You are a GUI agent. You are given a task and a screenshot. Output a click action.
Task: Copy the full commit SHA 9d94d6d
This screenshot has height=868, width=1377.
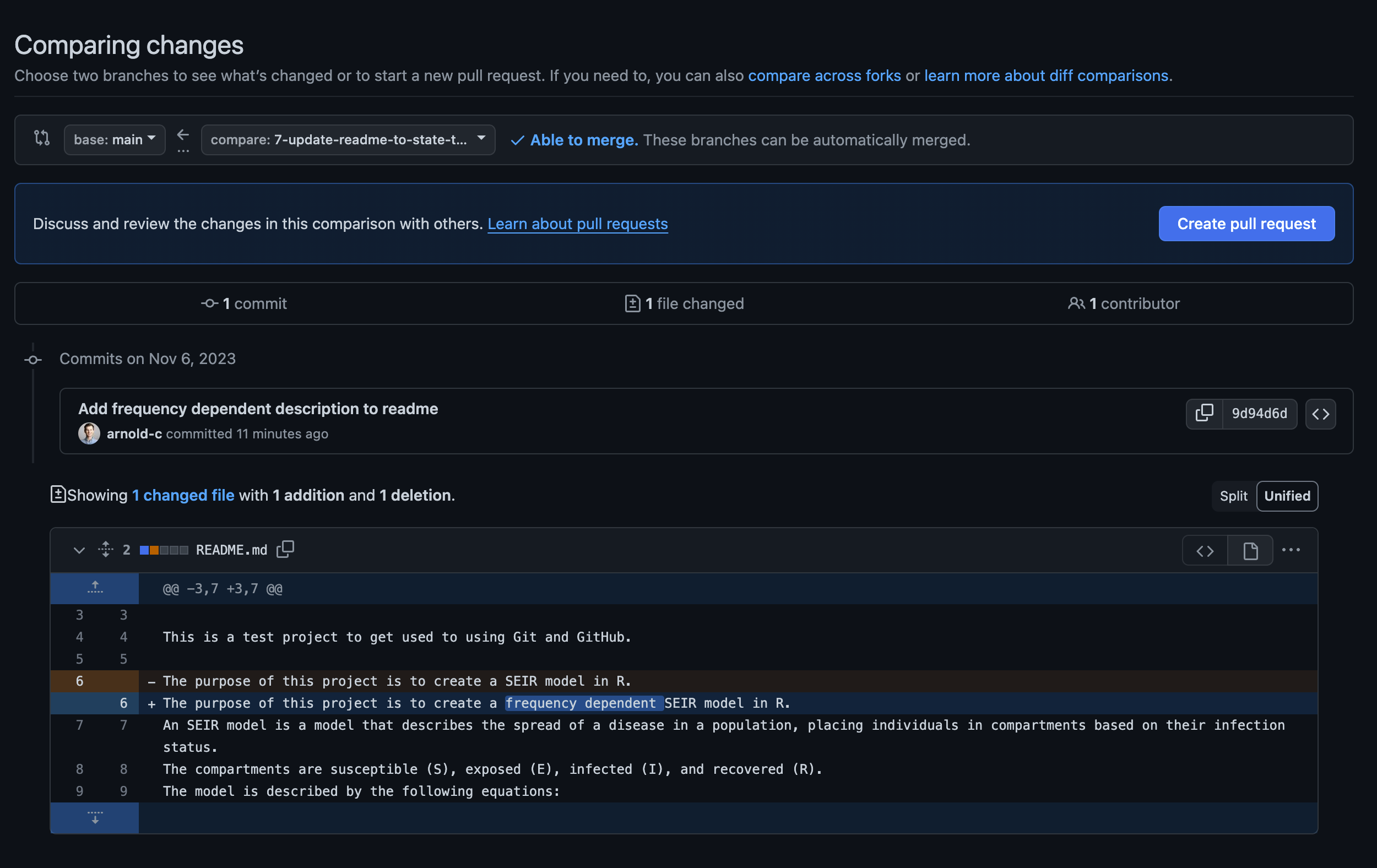click(x=1204, y=414)
